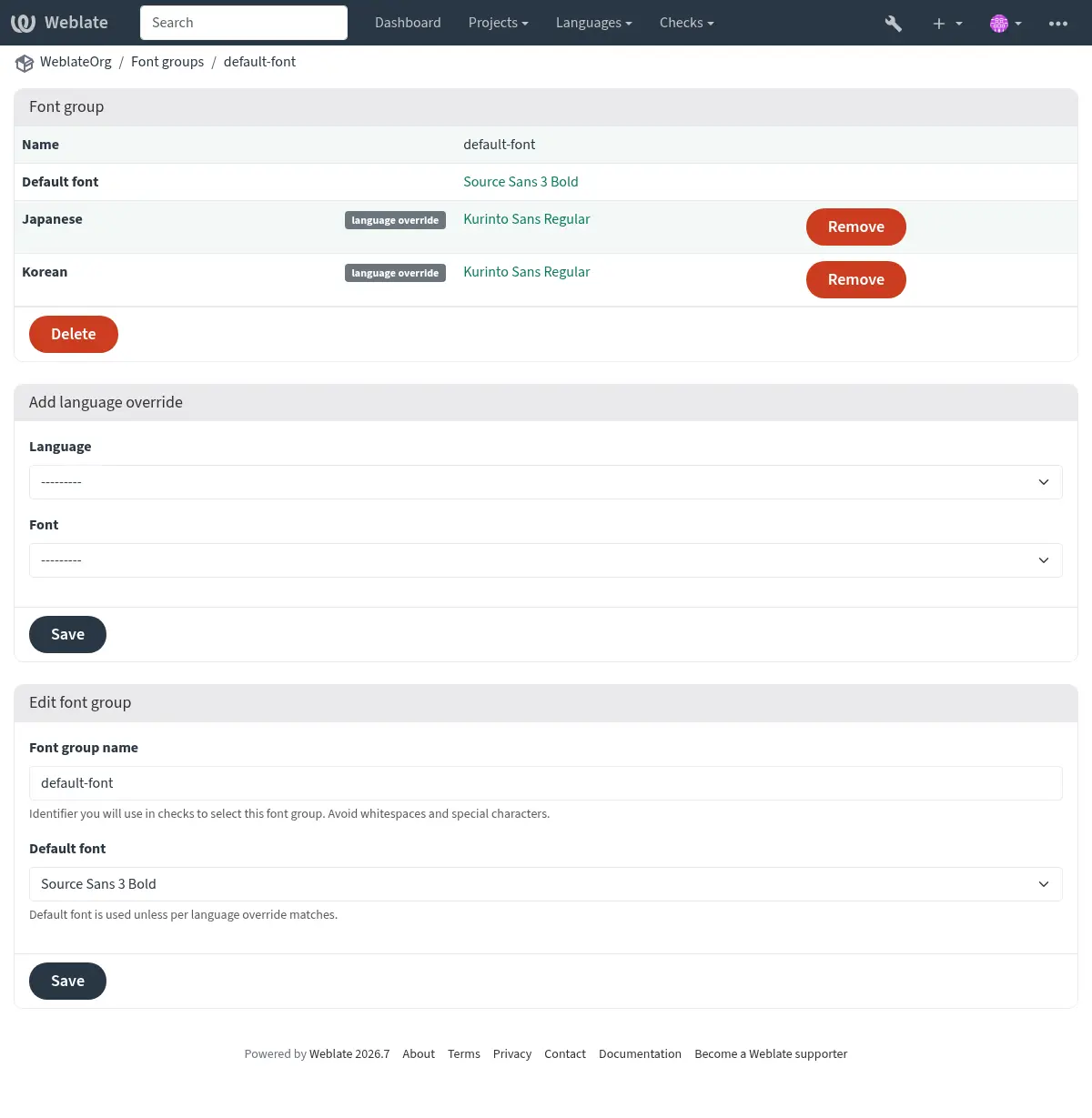
Task: Open the Languages menu
Action: (x=593, y=23)
